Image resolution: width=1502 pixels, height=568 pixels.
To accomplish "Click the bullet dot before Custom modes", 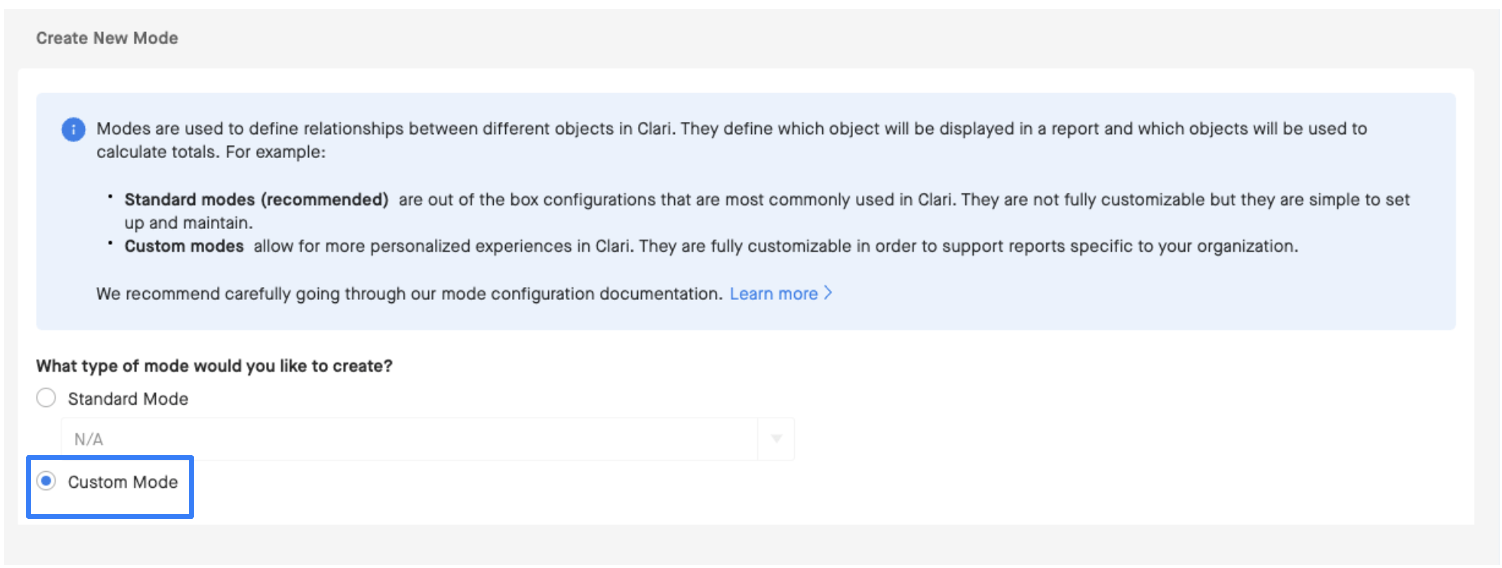I will click(x=110, y=243).
